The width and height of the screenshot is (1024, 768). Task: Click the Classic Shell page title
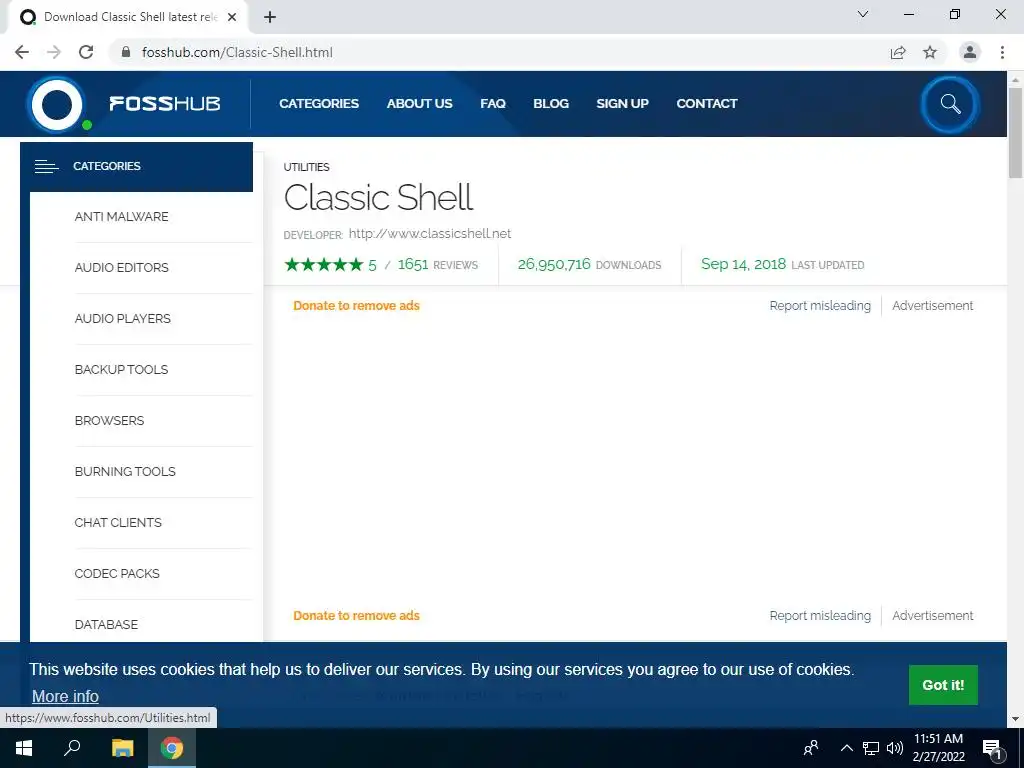379,197
